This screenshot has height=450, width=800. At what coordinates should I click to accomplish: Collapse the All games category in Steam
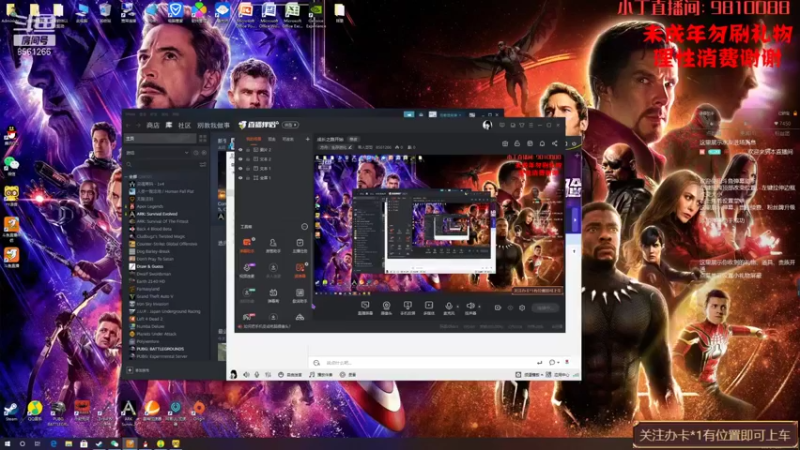coord(127,177)
